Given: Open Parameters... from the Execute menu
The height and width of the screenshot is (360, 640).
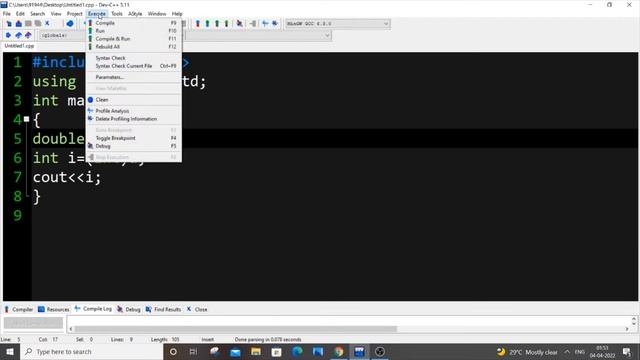Looking at the screenshot, I should tap(133, 77).
